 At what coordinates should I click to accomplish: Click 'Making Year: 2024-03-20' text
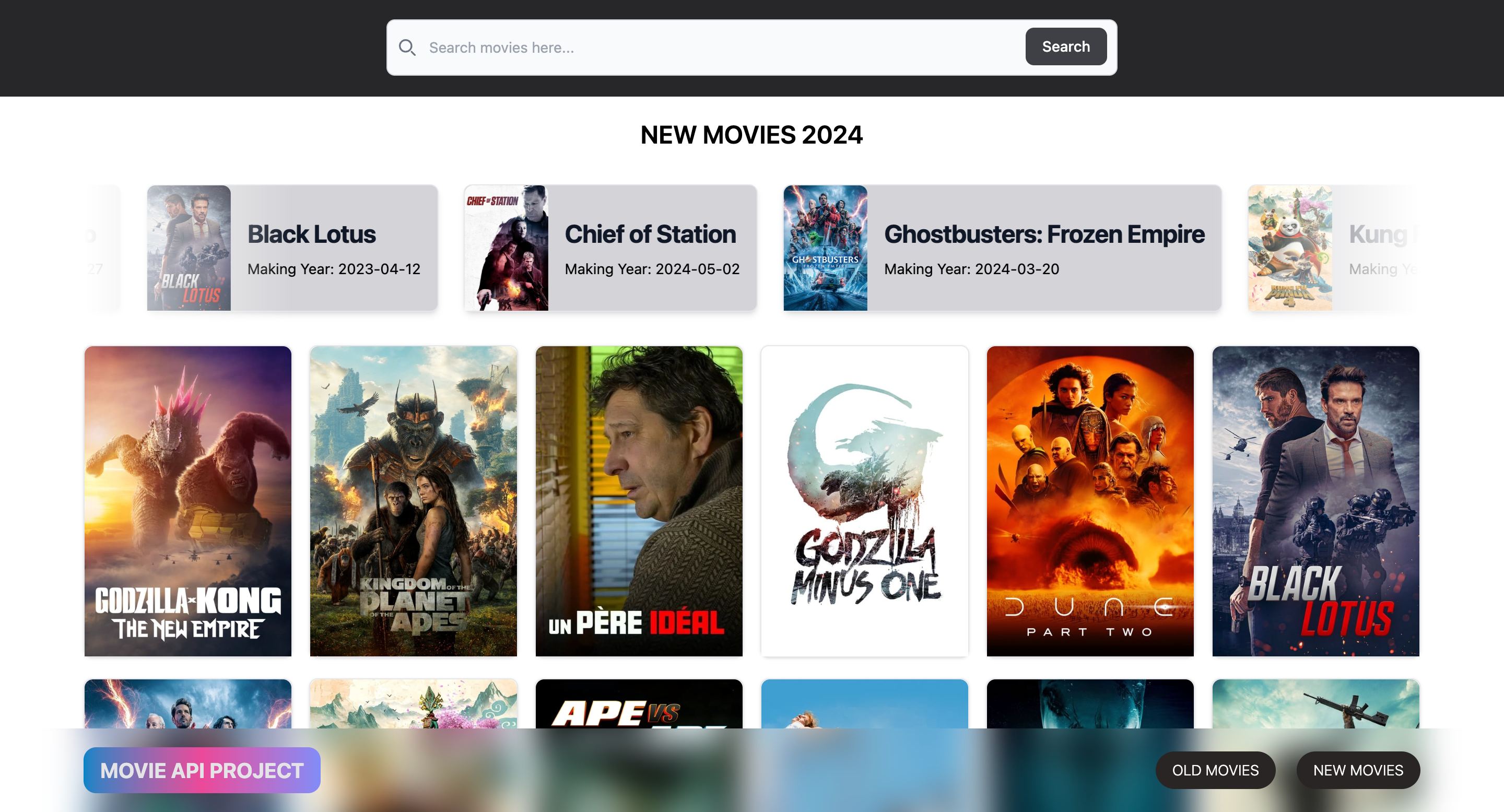click(x=971, y=269)
